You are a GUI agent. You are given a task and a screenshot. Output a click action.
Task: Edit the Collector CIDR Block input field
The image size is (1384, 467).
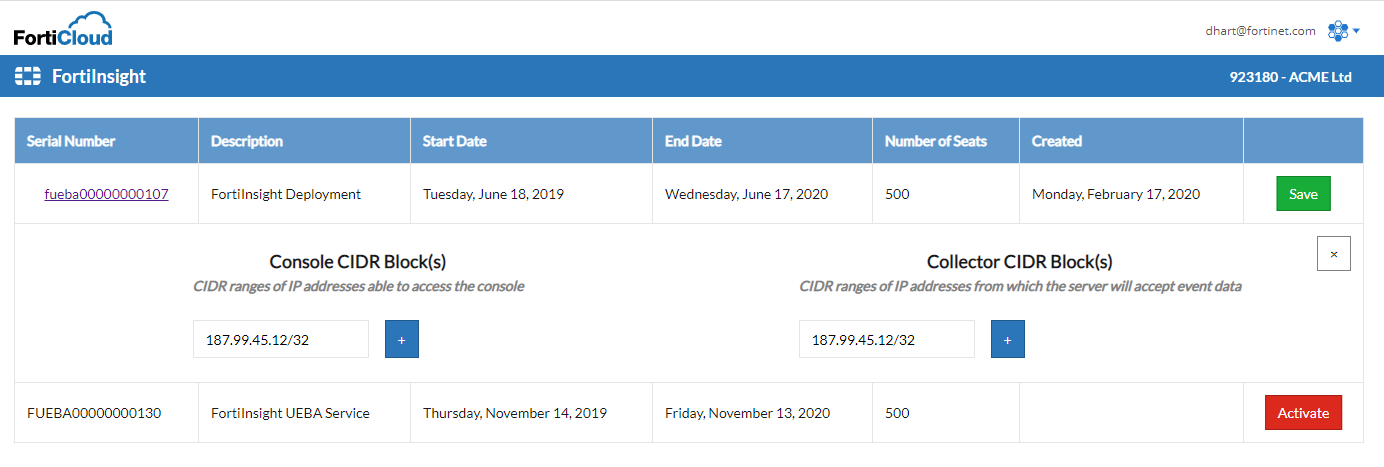(x=887, y=339)
